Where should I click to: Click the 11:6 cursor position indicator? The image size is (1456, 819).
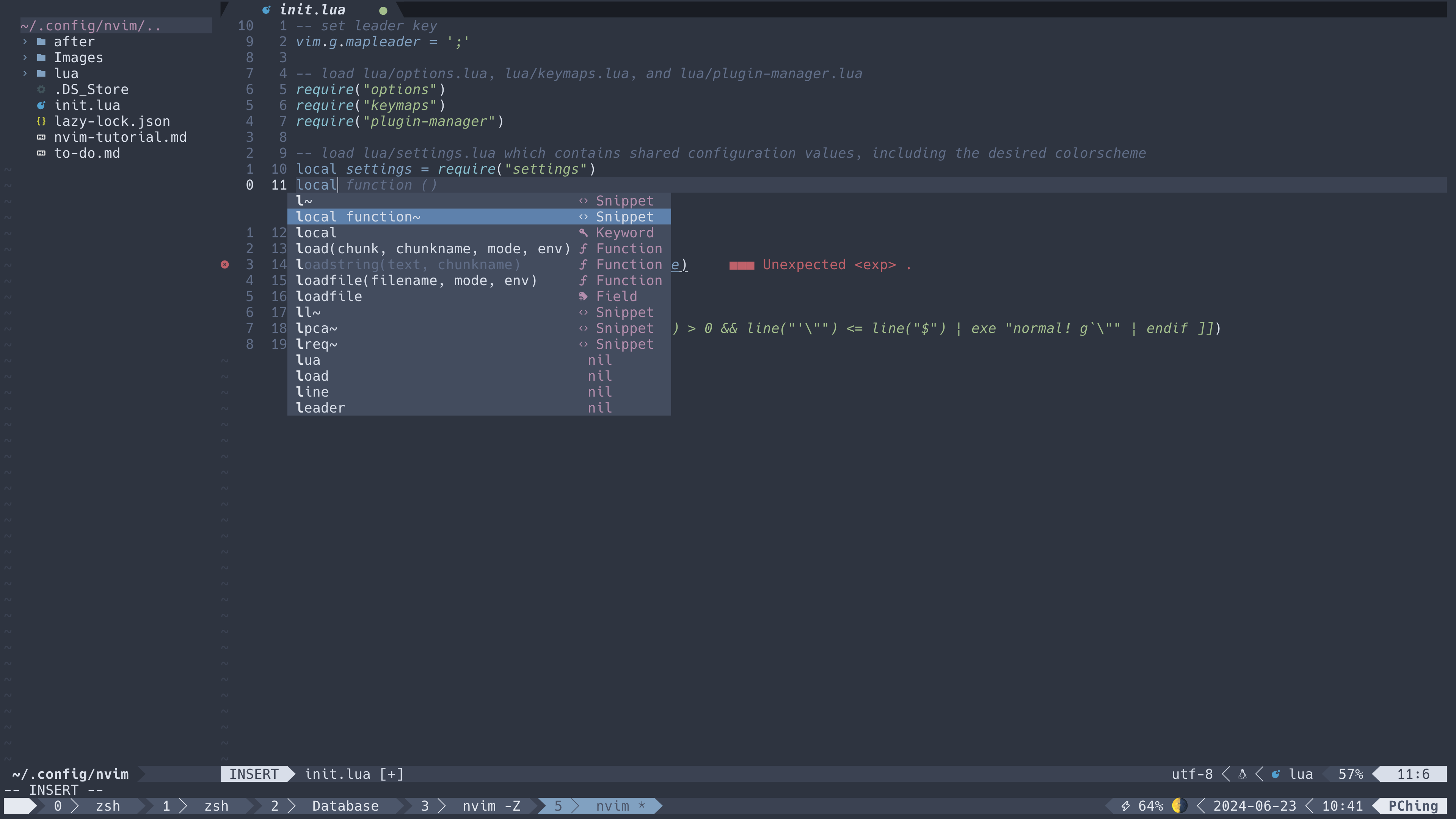click(x=1413, y=774)
